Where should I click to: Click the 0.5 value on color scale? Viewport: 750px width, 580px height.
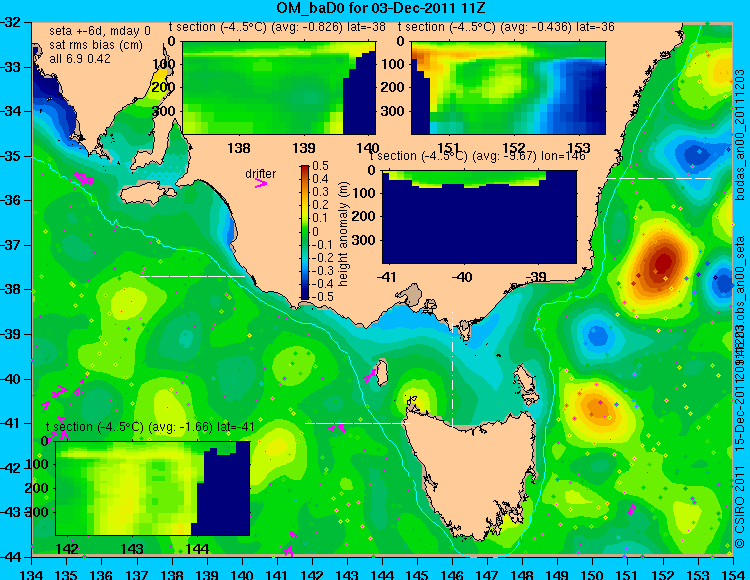pos(320,166)
